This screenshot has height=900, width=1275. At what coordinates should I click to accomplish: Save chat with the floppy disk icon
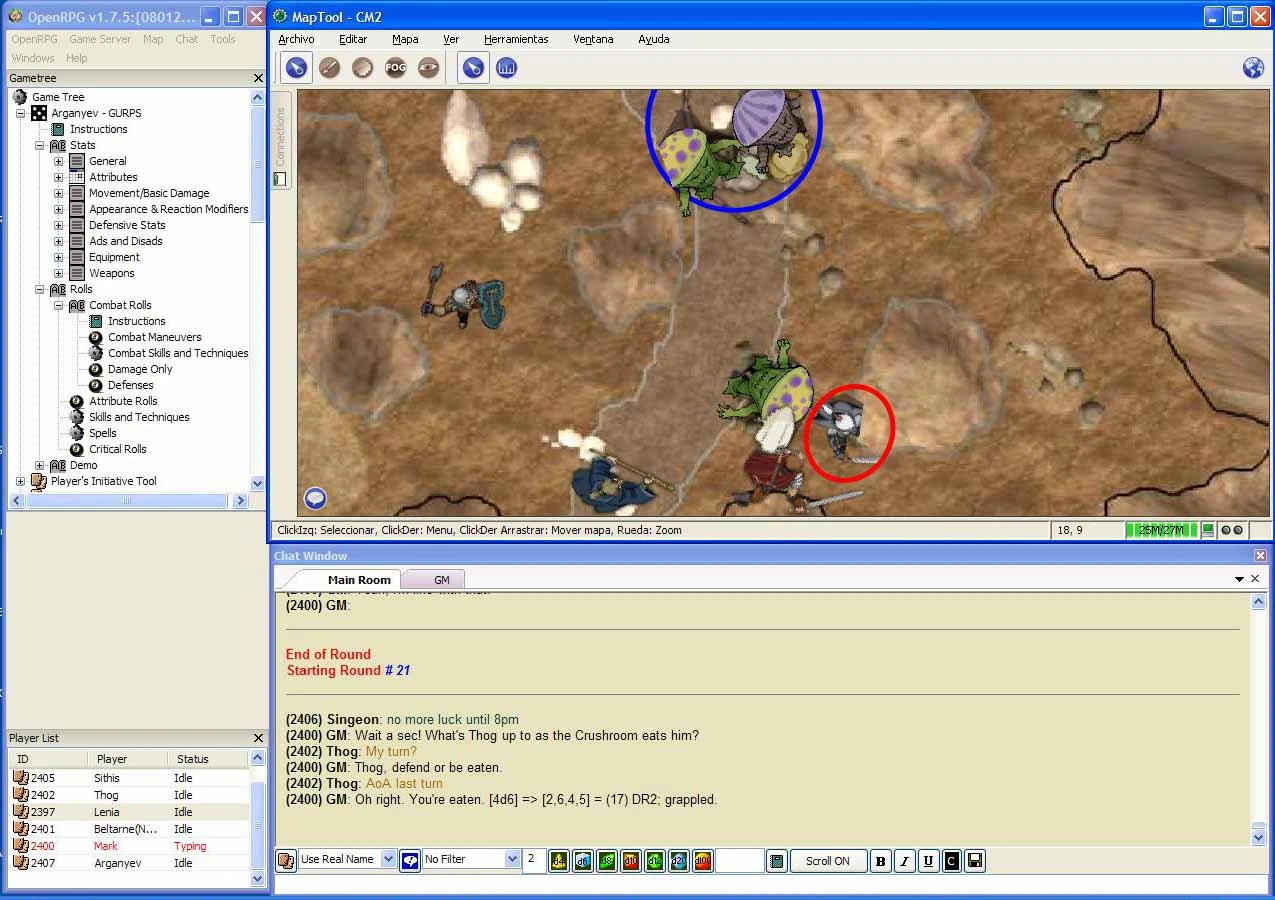975,860
